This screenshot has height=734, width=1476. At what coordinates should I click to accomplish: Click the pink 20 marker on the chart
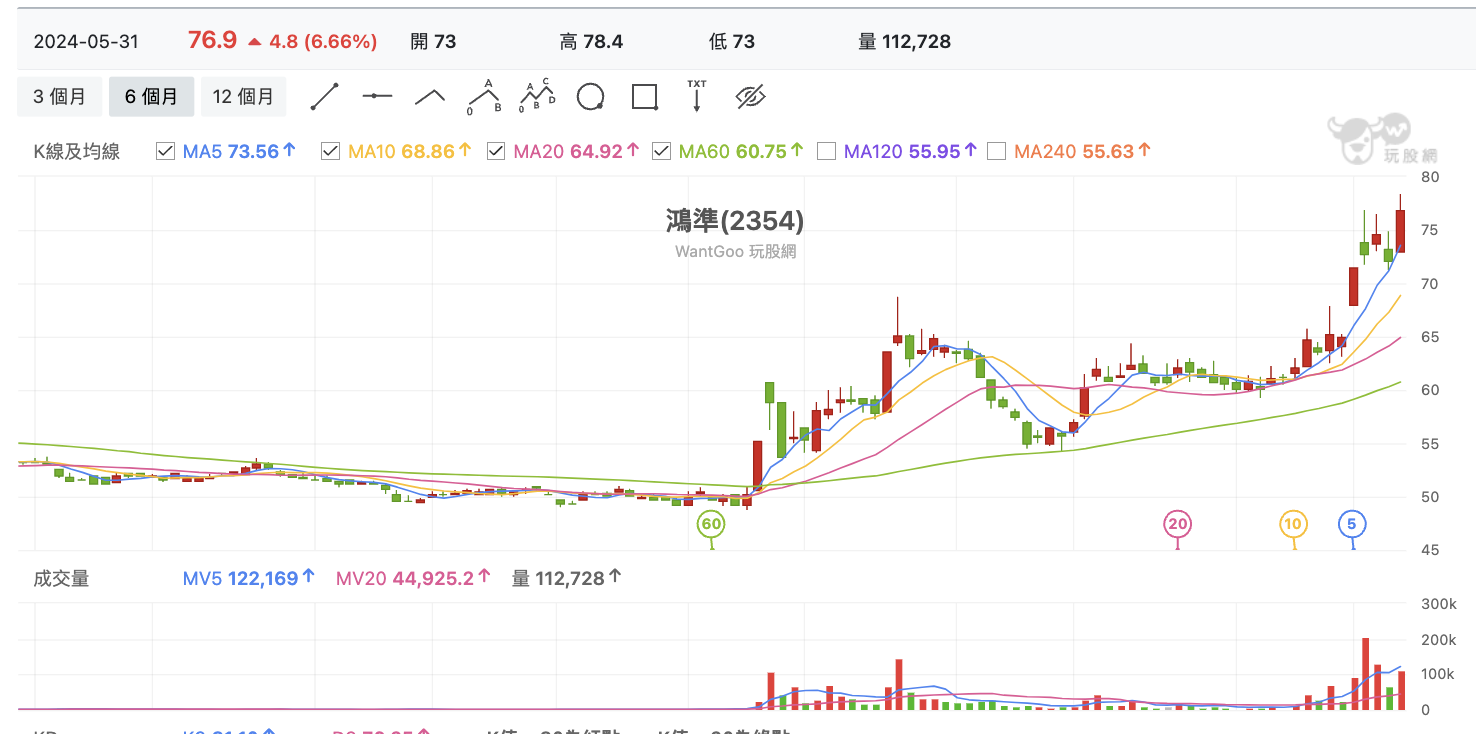point(1178,524)
